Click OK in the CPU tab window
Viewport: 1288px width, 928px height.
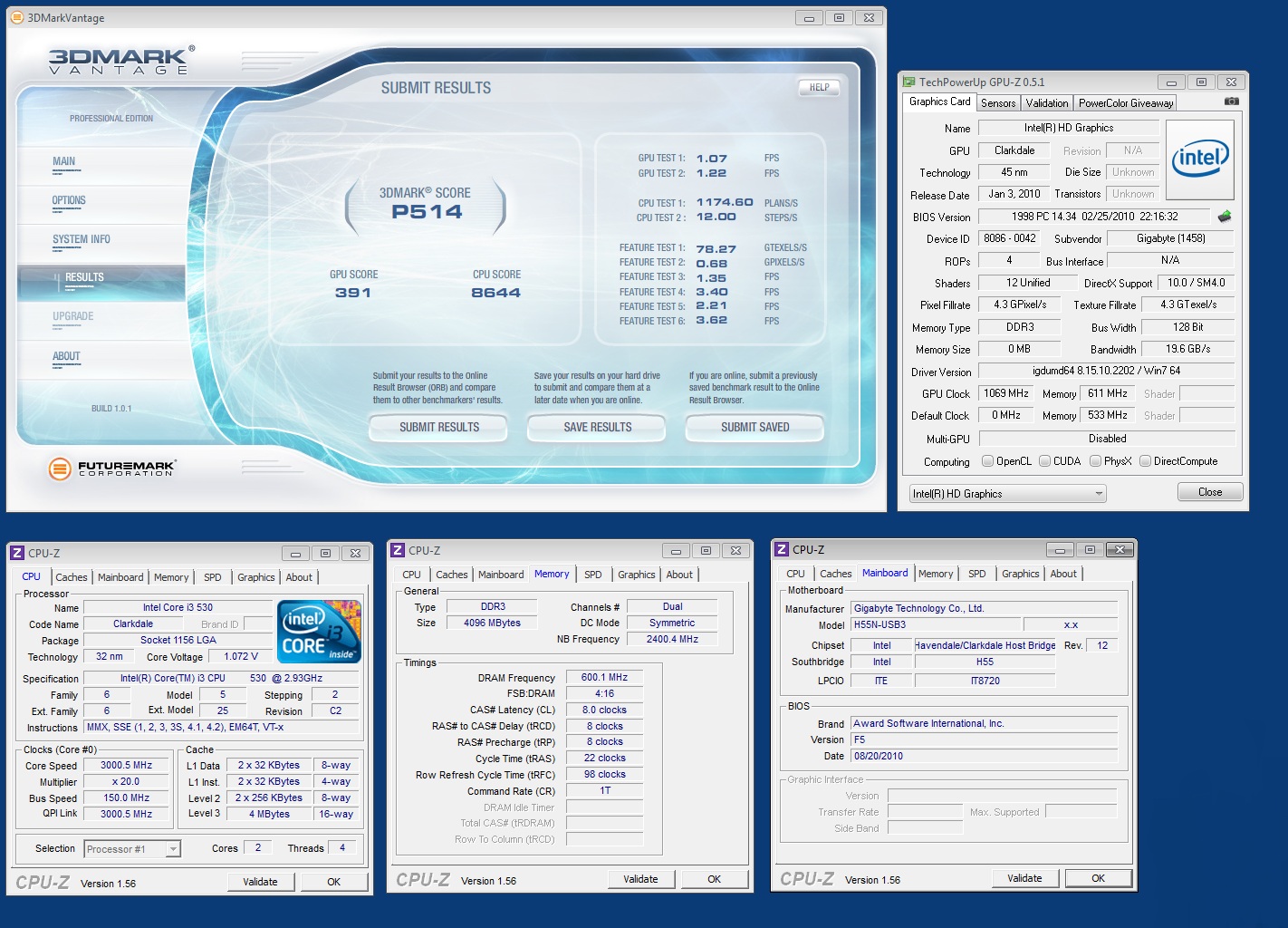click(334, 882)
